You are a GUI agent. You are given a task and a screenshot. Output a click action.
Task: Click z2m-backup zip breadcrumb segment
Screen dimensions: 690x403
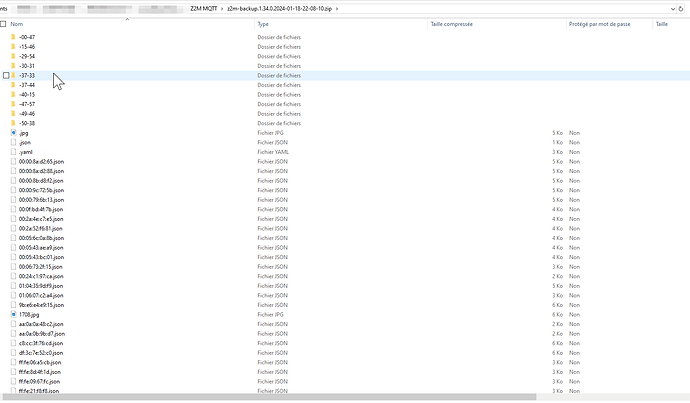pos(279,9)
